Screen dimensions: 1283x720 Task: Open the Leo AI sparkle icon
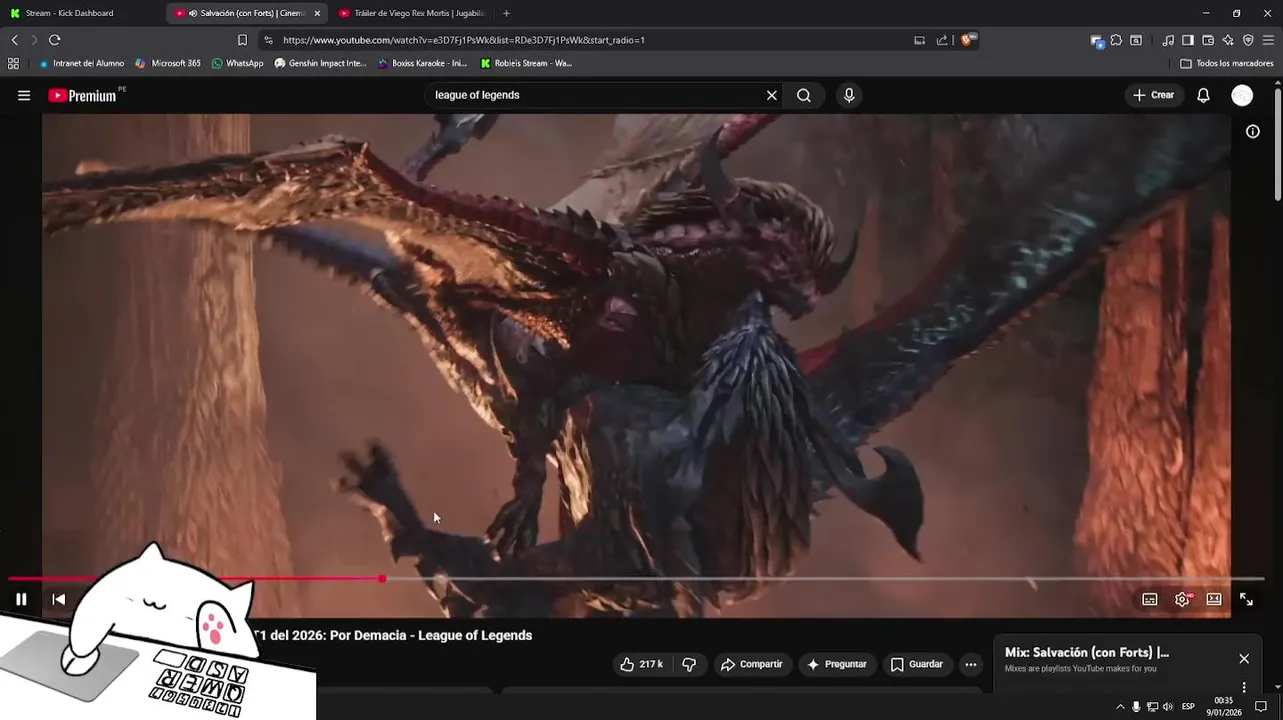[x=1228, y=40]
